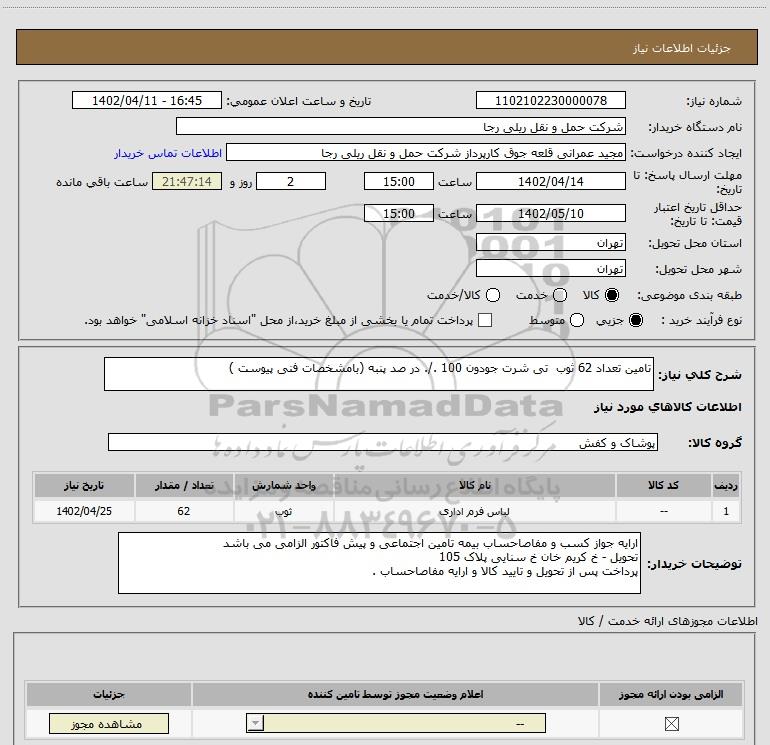This screenshot has width=770, height=745.
Task: Click the اعلام وضعیت مجوز column header
Action: coord(395,694)
